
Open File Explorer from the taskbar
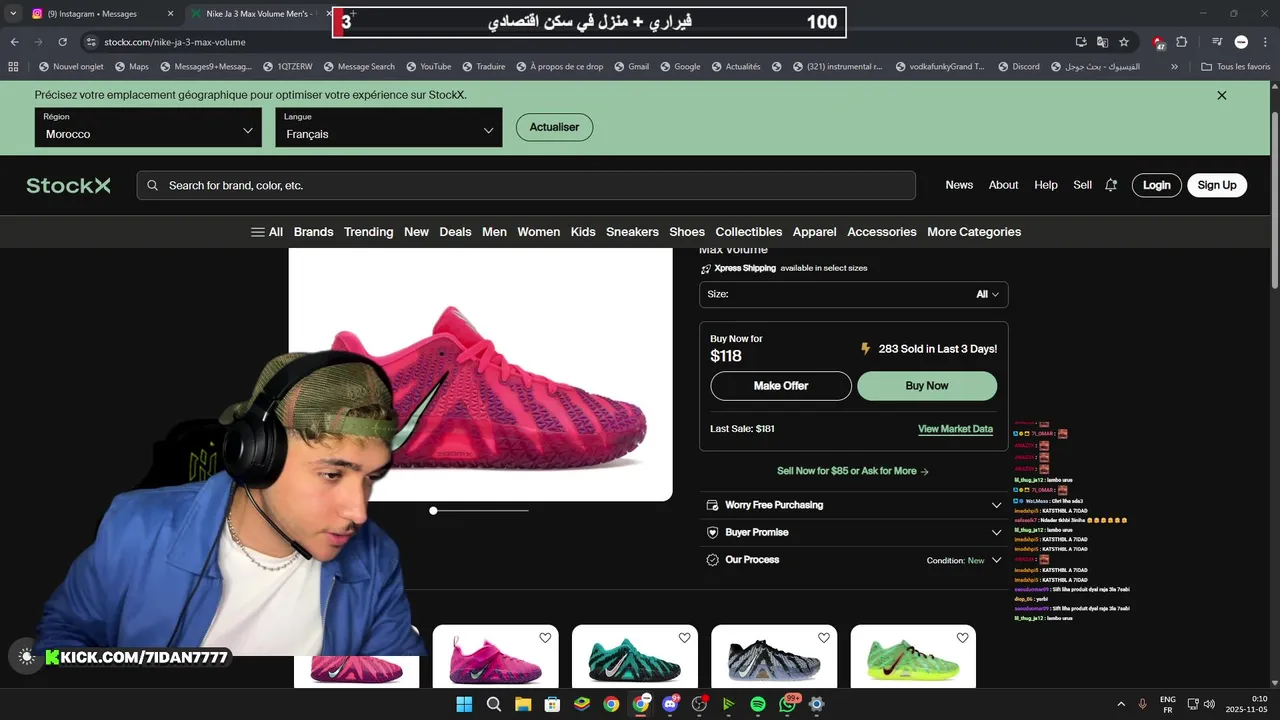point(523,704)
